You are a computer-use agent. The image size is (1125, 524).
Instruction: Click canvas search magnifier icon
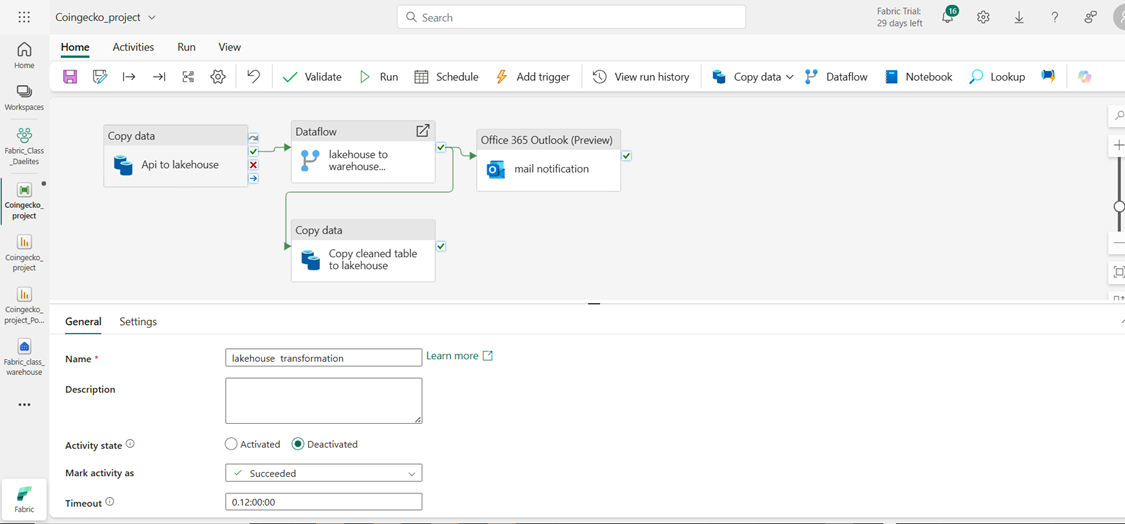pos(1119,115)
